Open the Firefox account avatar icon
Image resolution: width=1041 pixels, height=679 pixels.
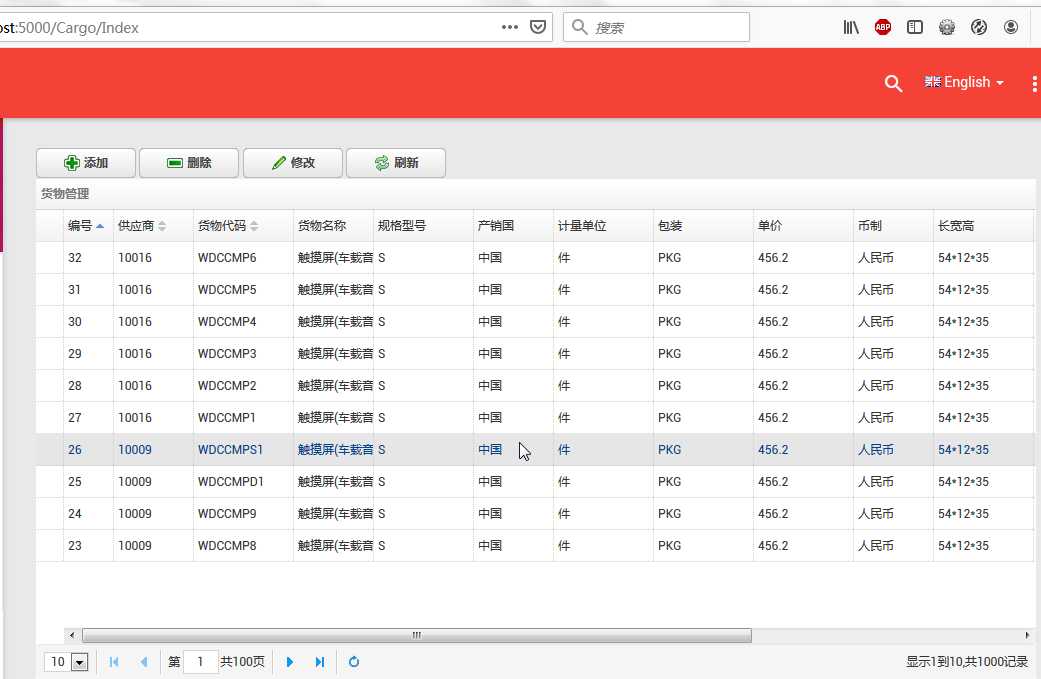click(1010, 27)
